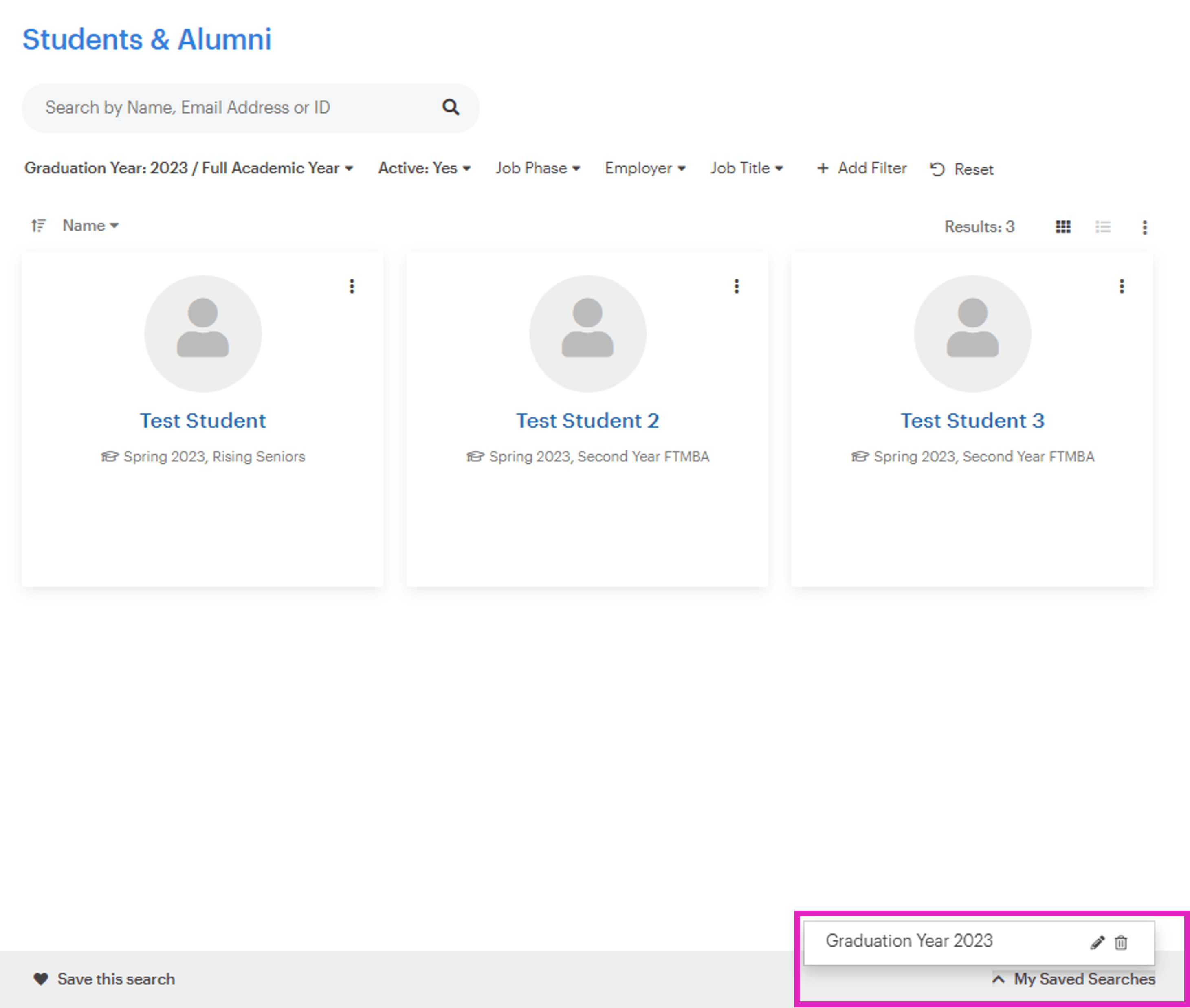Screen dimensions: 1190x1008
Task: Open the heart icon to save this search
Action: (x=41, y=978)
